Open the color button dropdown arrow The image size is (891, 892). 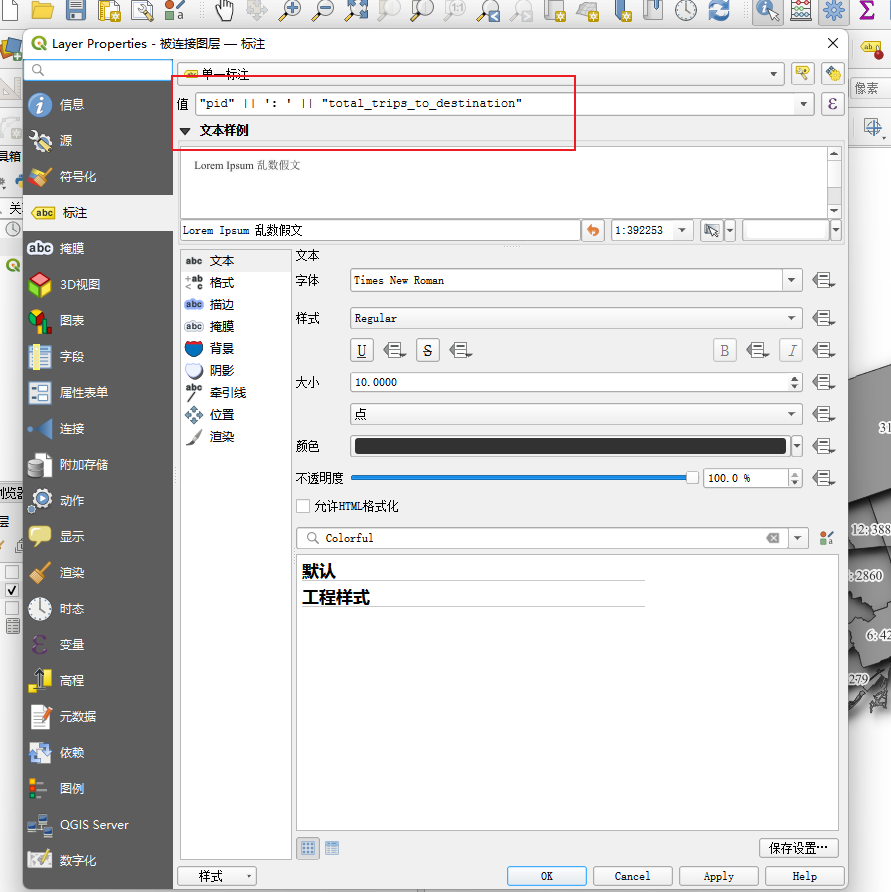click(x=797, y=446)
